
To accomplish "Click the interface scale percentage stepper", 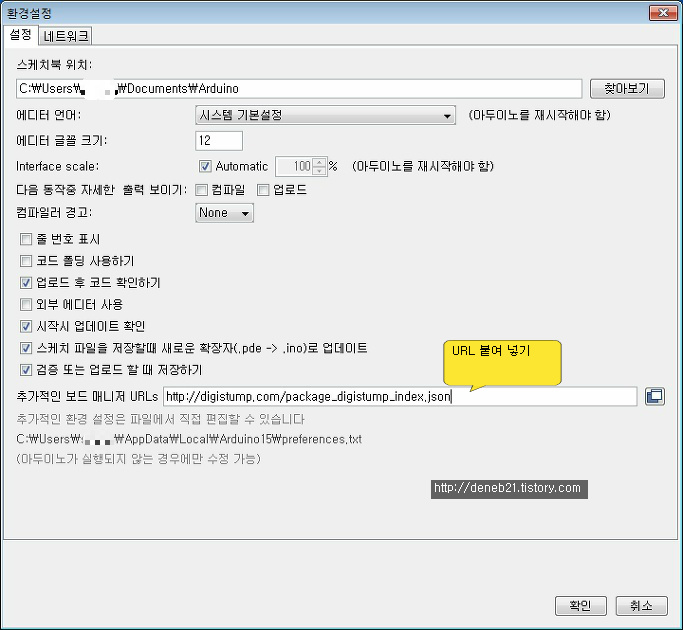I will click(x=319, y=166).
